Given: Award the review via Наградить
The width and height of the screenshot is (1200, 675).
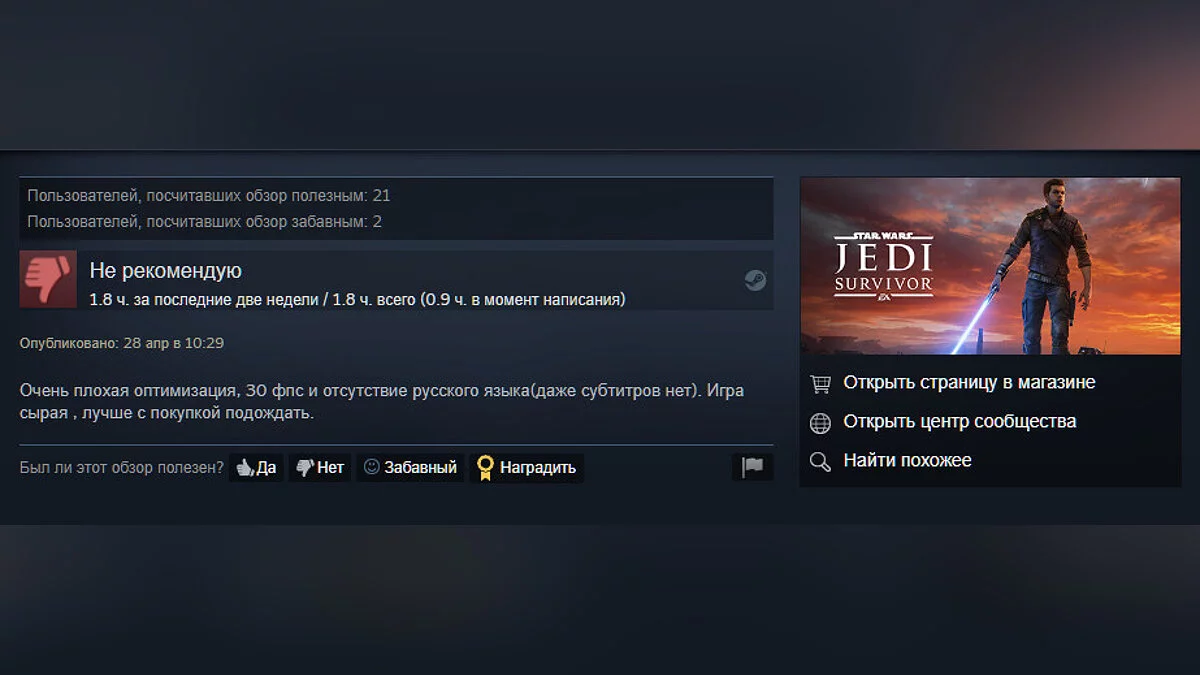Looking at the screenshot, I should pyautogui.click(x=526, y=467).
